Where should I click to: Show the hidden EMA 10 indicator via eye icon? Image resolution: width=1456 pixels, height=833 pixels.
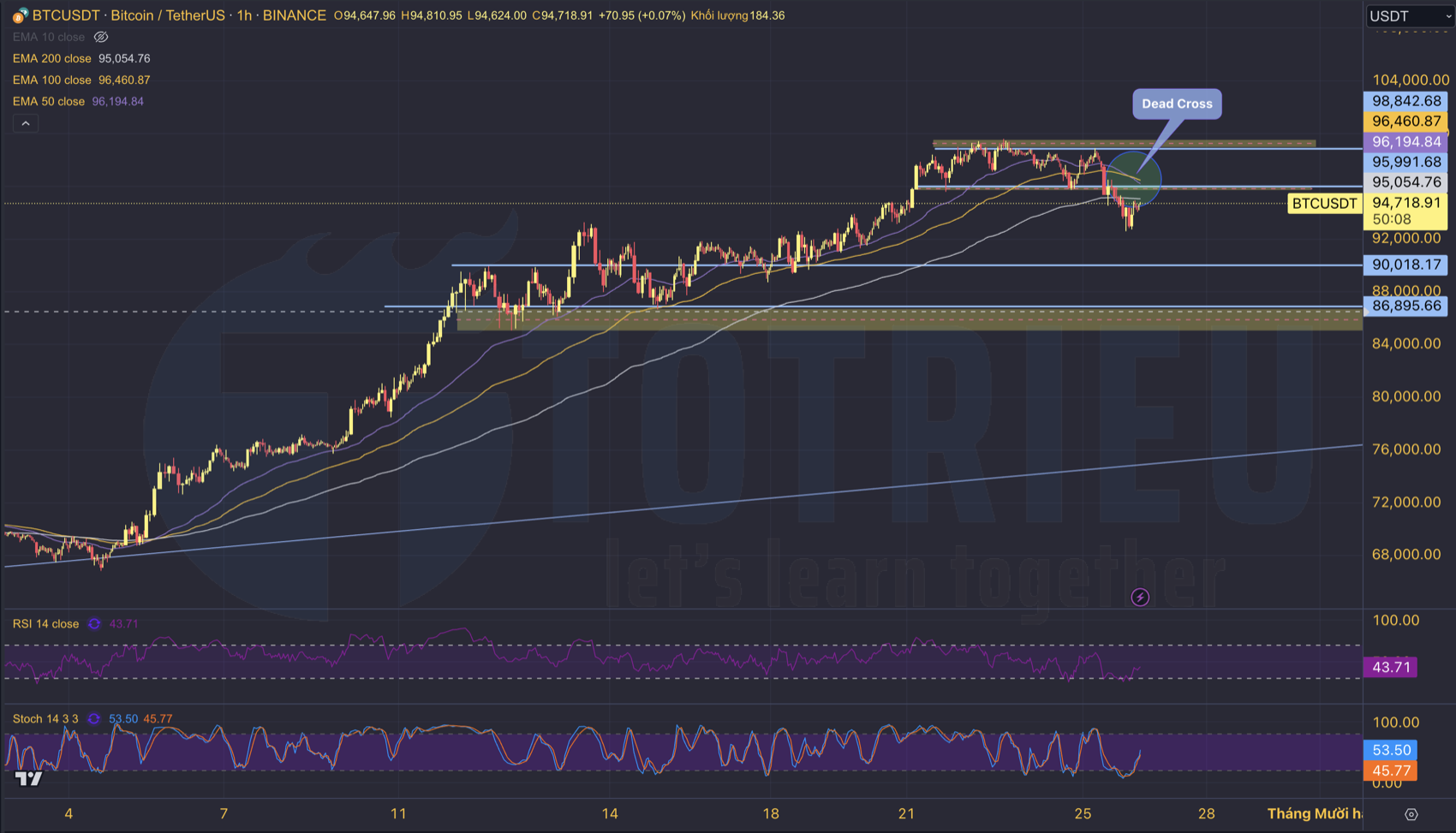point(100,37)
